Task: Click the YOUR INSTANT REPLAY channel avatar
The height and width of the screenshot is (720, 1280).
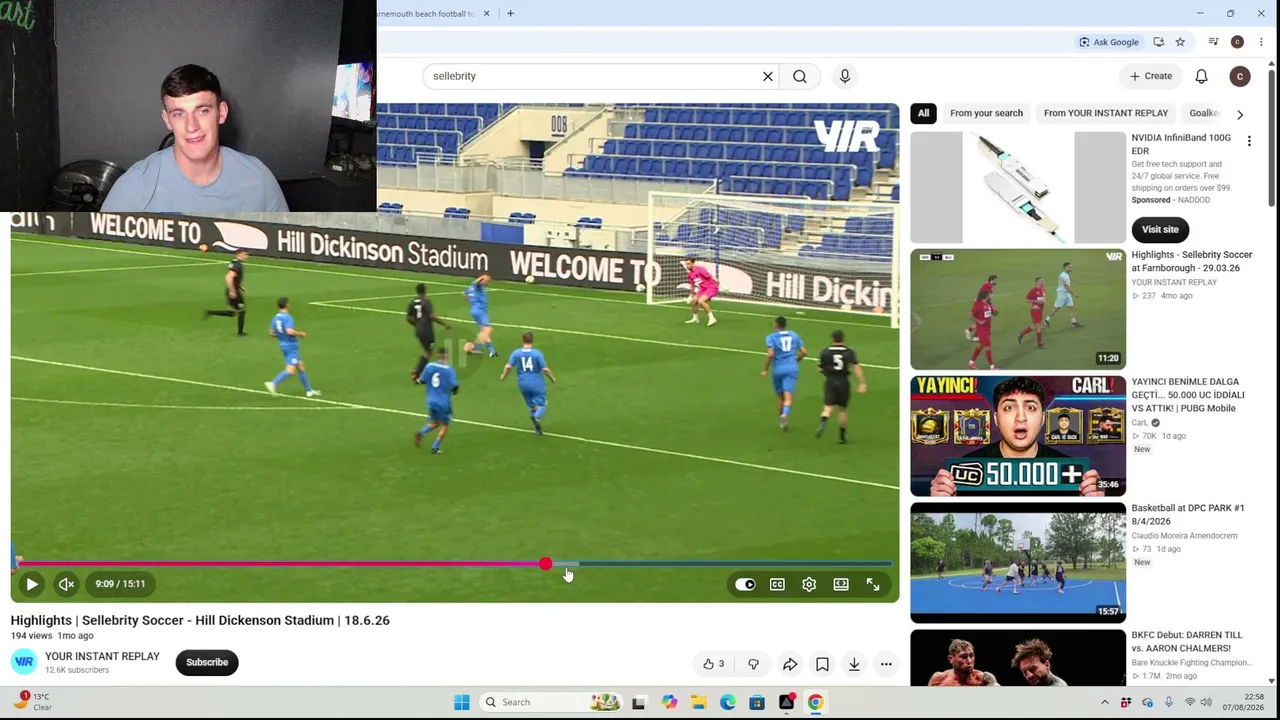Action: (x=24, y=662)
